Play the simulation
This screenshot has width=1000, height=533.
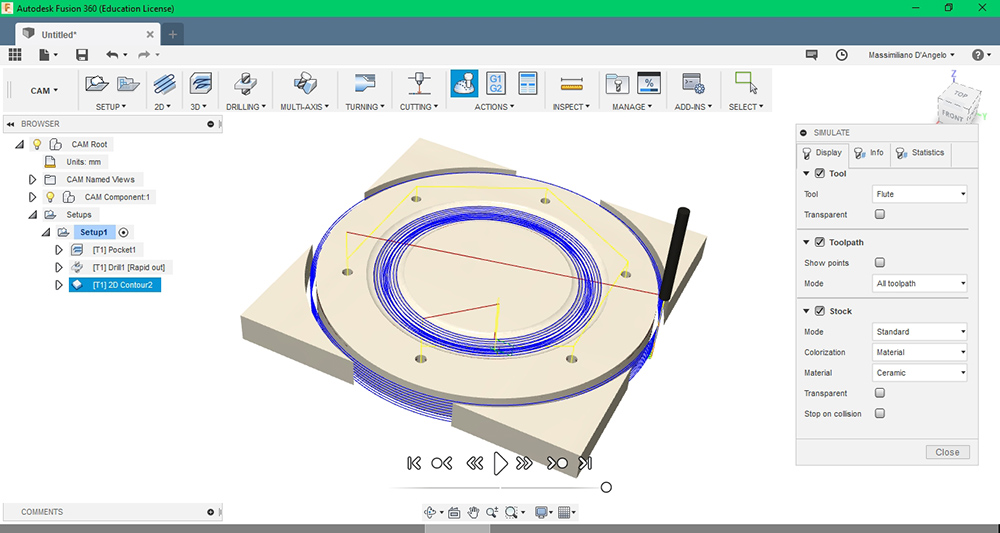(x=501, y=464)
